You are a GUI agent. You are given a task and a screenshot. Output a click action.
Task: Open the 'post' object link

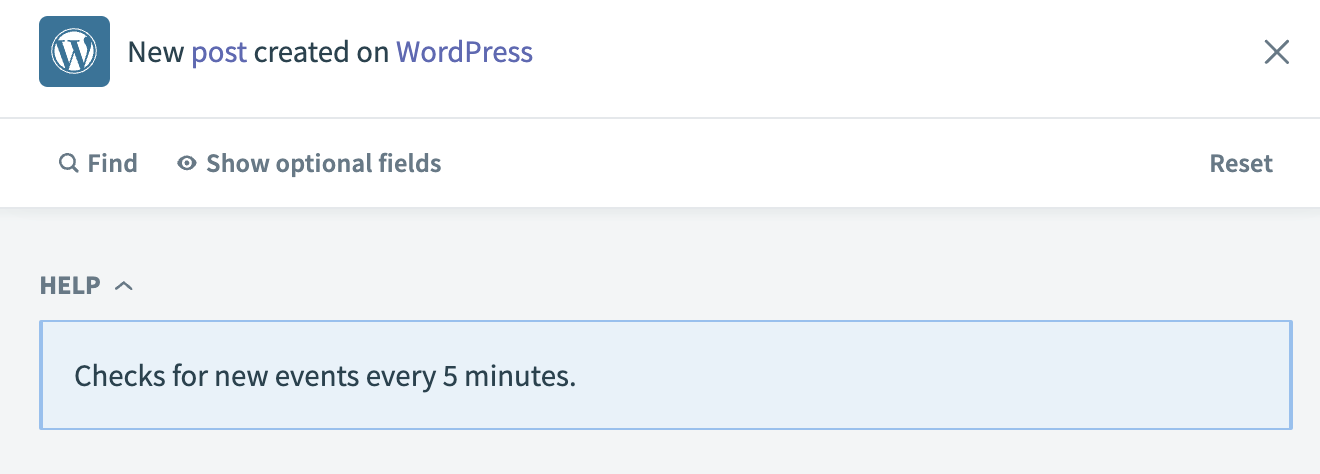[219, 52]
